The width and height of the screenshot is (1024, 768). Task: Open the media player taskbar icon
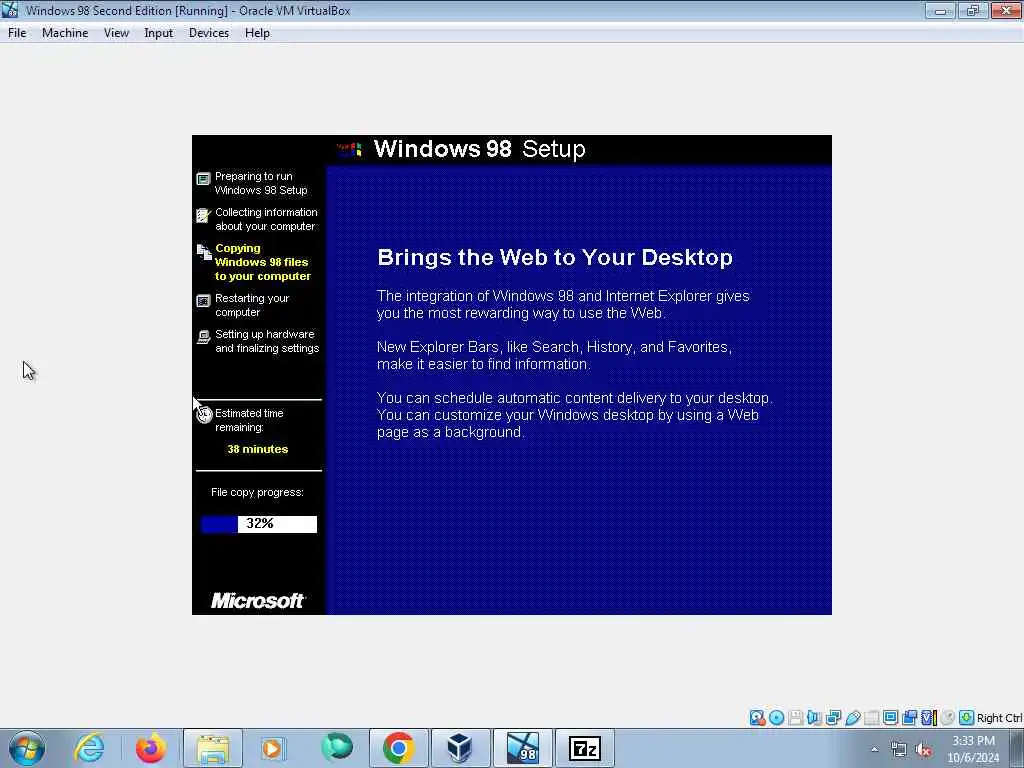coord(273,748)
